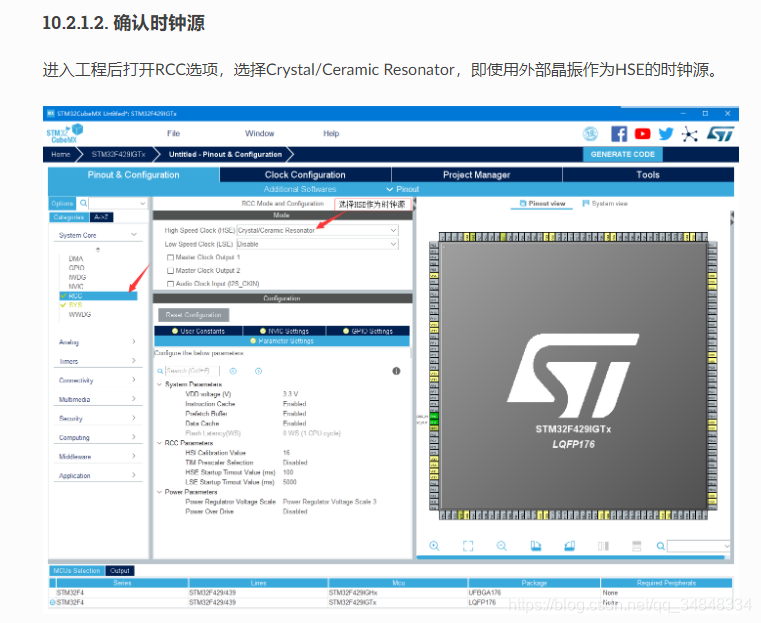This screenshot has width=761, height=623.
Task: Switch to Clock Configuration tab
Action: 305,175
